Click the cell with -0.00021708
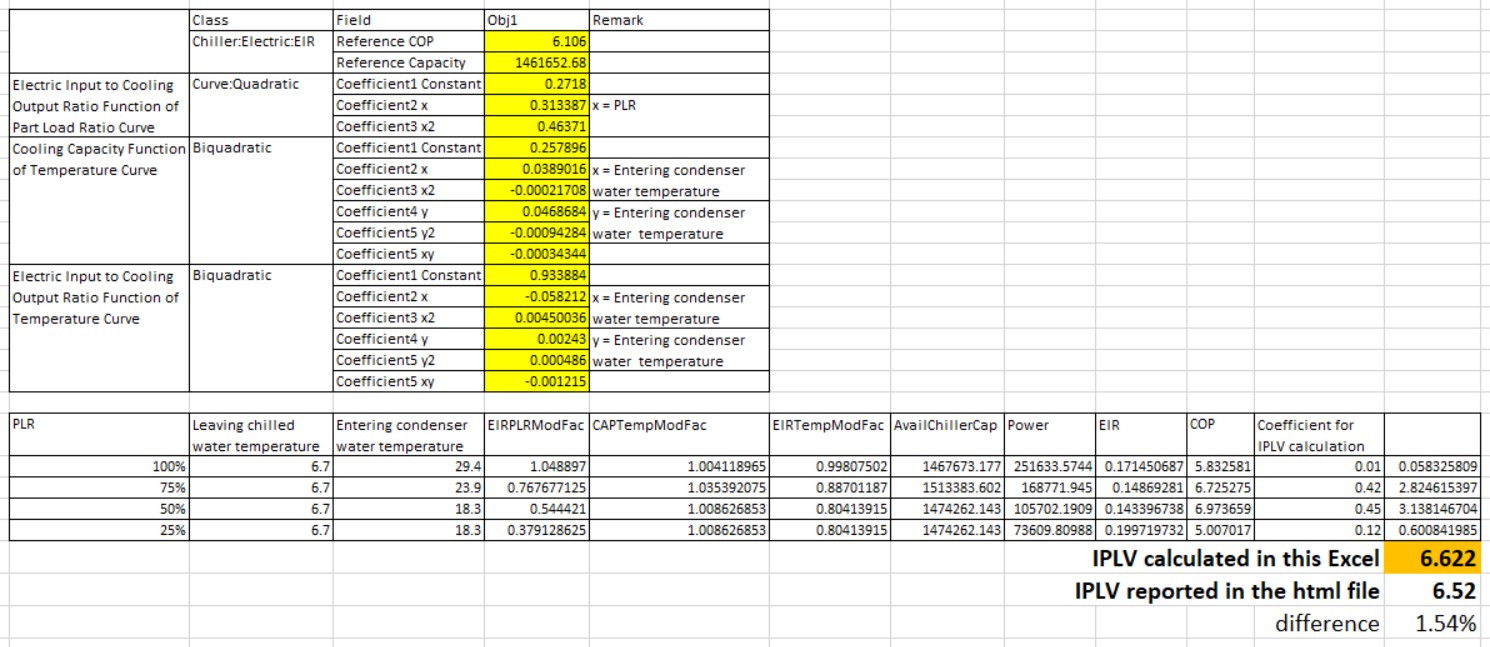This screenshot has width=1490, height=647. click(x=536, y=190)
